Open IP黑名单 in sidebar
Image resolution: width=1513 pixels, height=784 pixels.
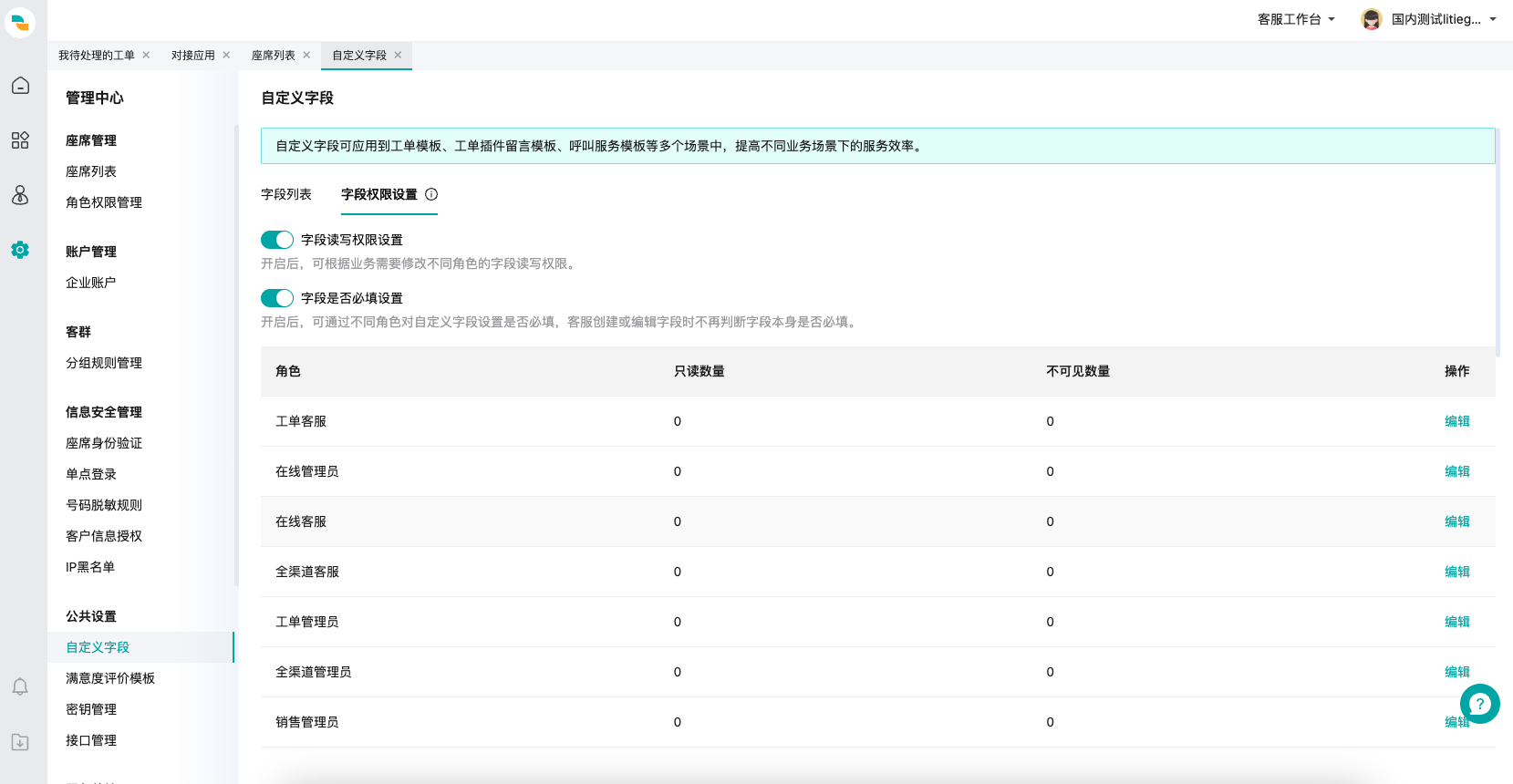[x=90, y=567]
